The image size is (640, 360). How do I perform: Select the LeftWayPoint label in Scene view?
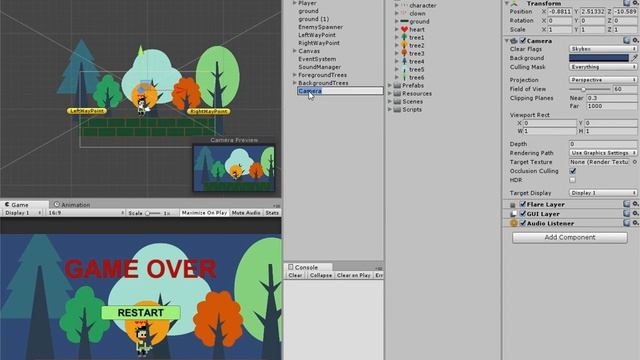point(87,111)
